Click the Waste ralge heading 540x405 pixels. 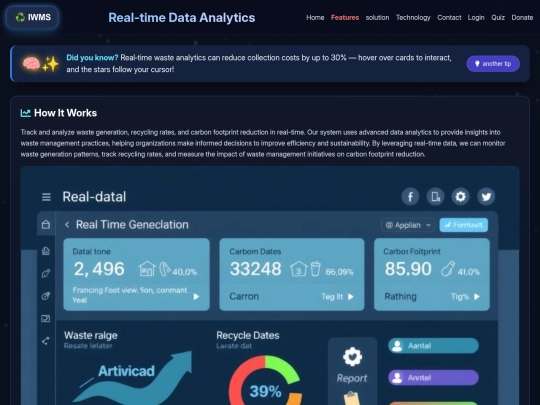point(91,335)
